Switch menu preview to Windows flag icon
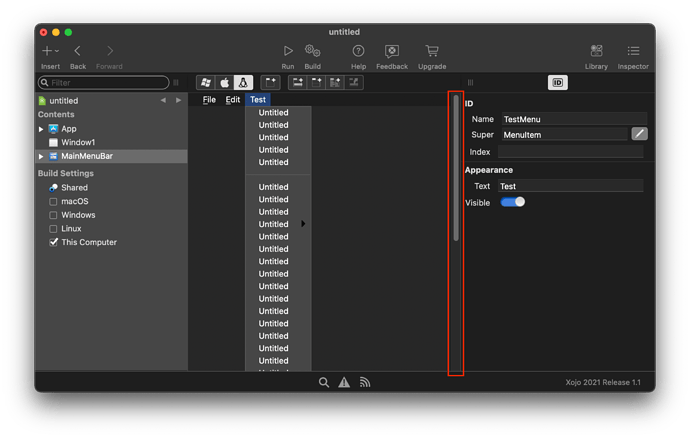The image size is (690, 438). 206,82
